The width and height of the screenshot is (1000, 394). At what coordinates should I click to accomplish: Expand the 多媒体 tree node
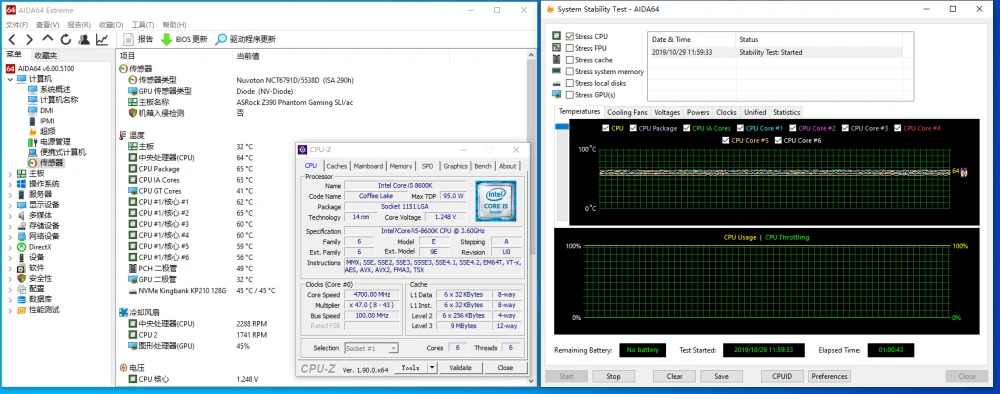(10, 215)
